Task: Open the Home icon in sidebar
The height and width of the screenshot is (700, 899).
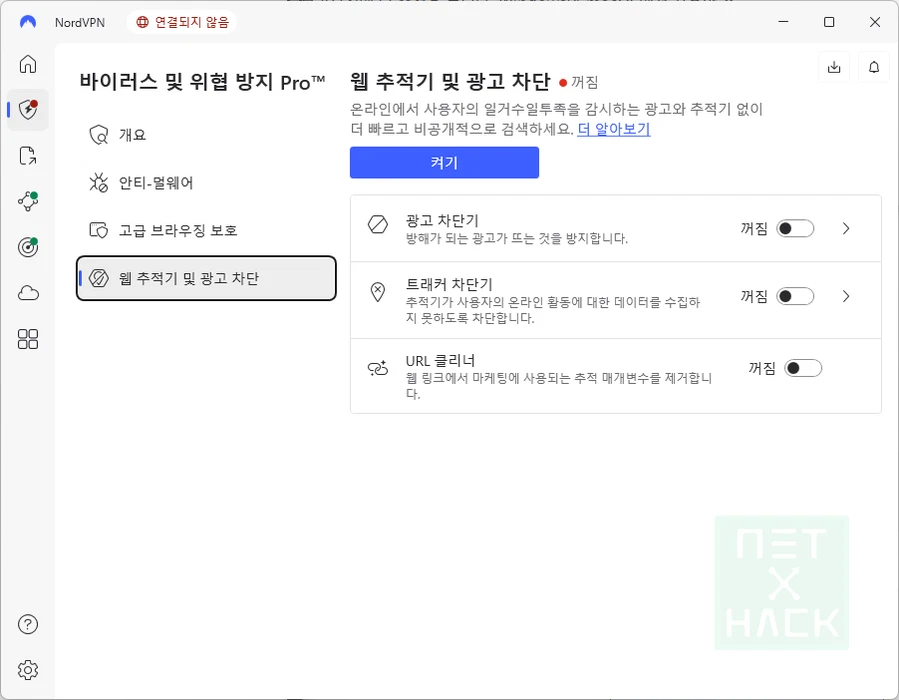Action: [x=28, y=64]
